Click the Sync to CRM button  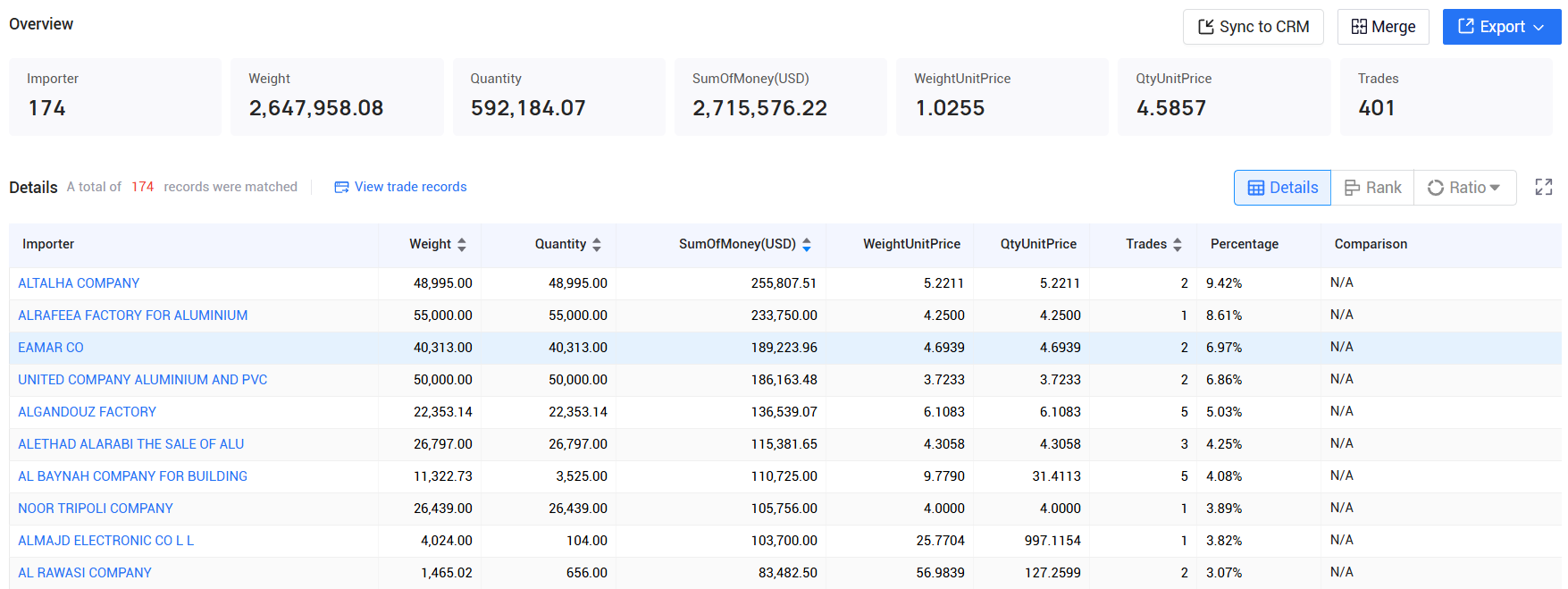(1253, 27)
